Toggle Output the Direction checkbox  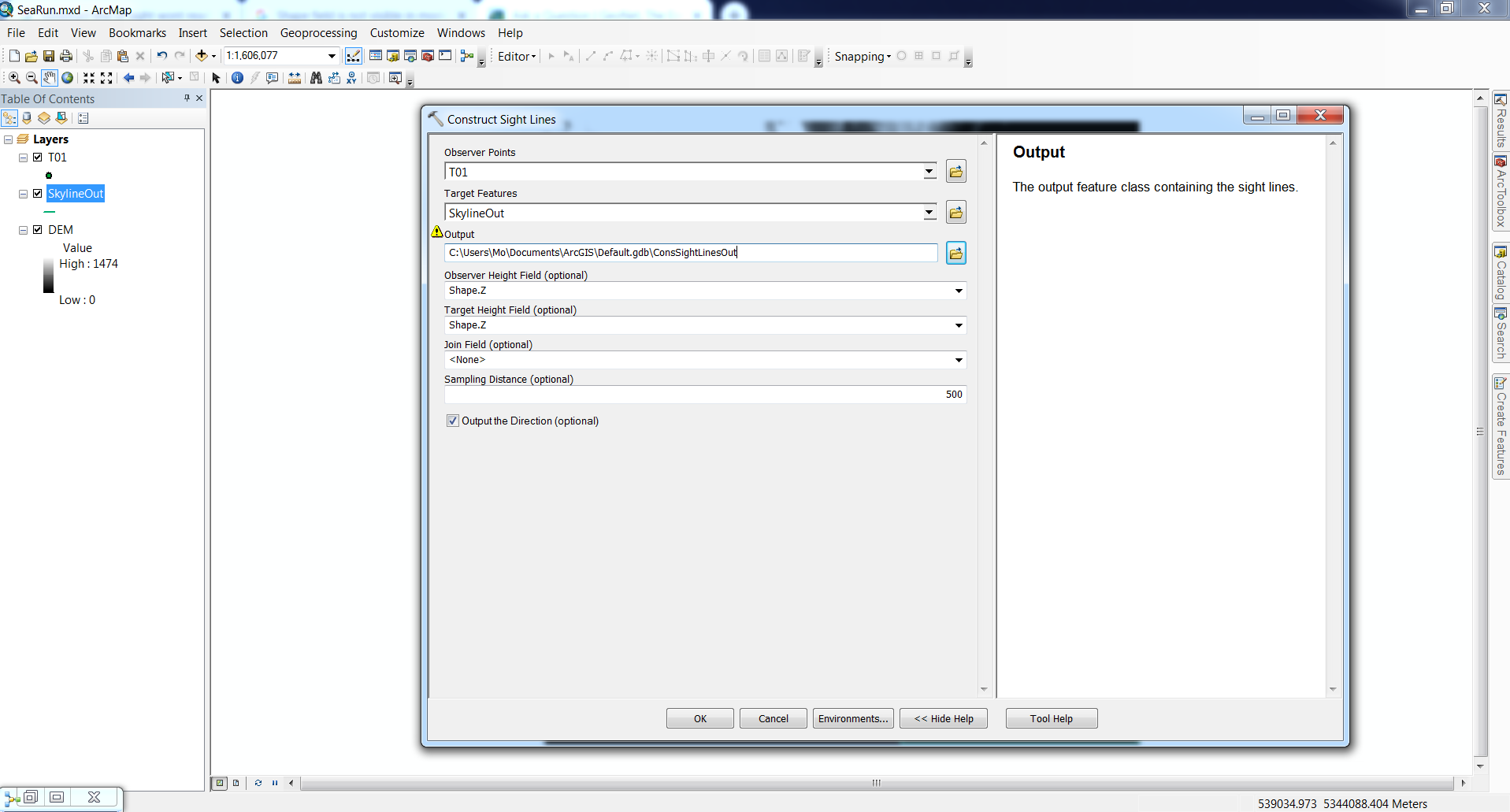(x=453, y=421)
